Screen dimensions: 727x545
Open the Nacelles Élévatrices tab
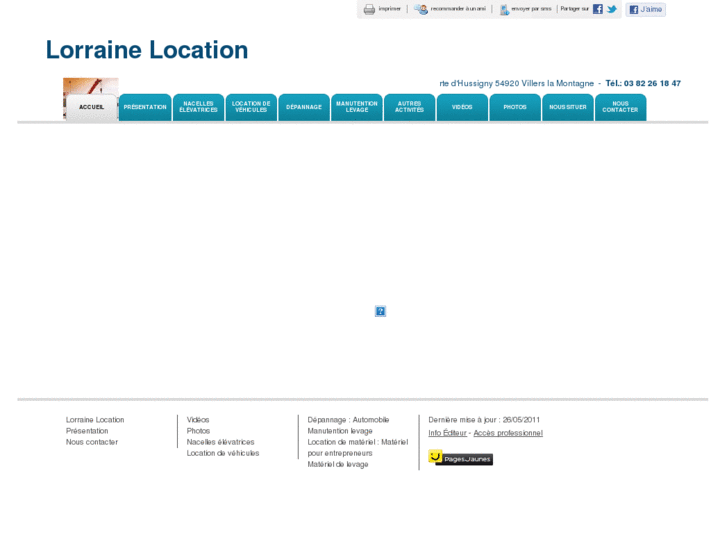(198, 108)
